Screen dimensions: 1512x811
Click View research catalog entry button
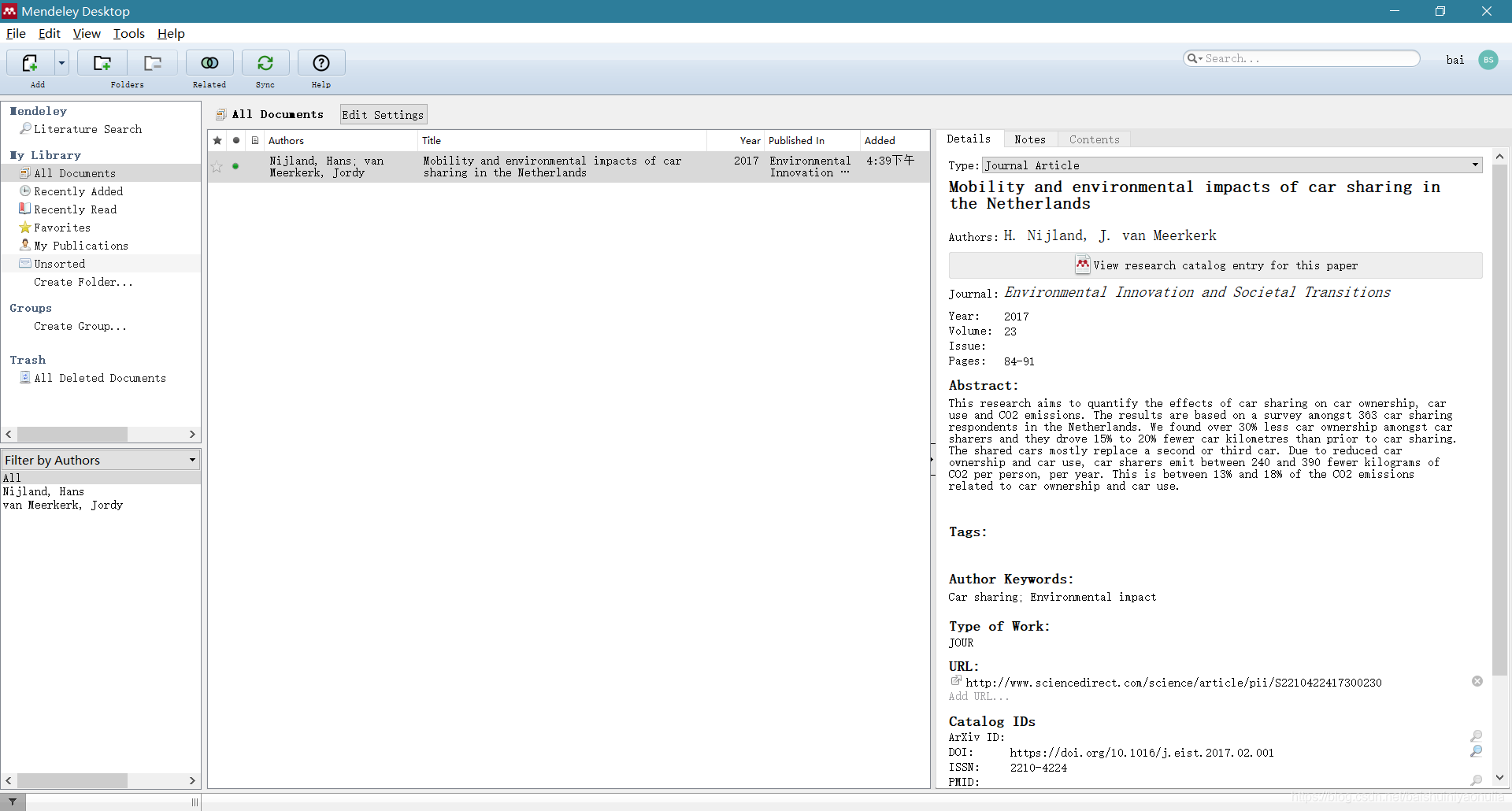1215,265
